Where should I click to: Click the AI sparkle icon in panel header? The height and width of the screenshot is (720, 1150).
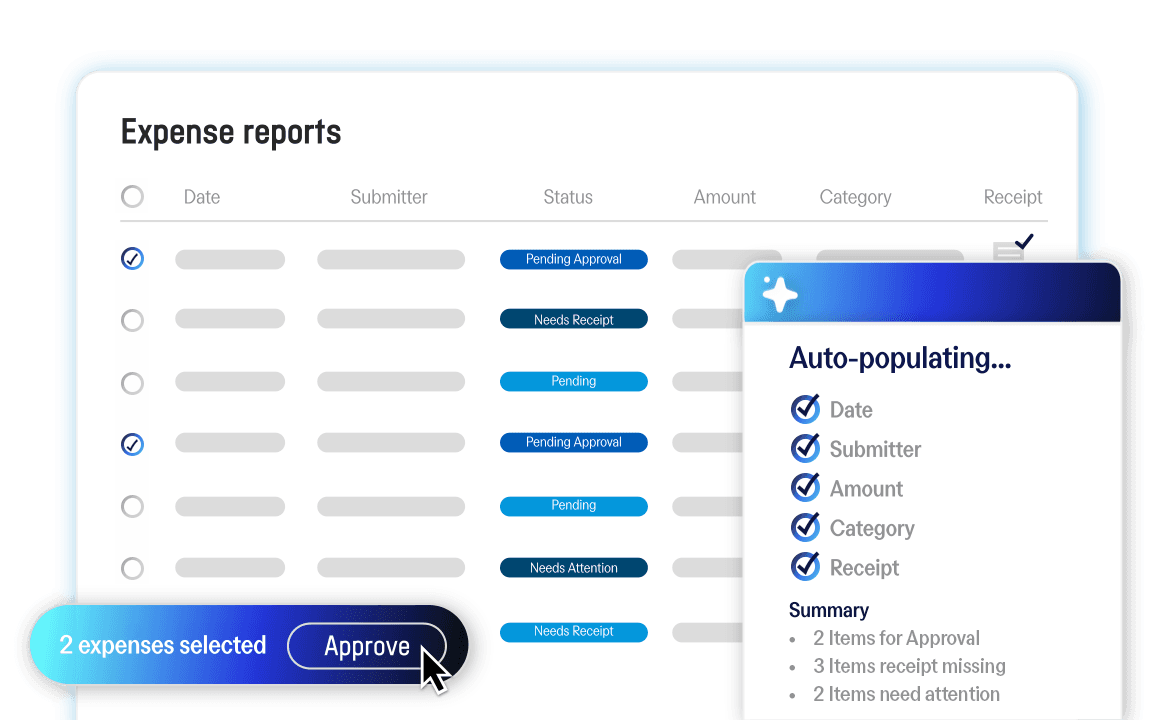(780, 294)
